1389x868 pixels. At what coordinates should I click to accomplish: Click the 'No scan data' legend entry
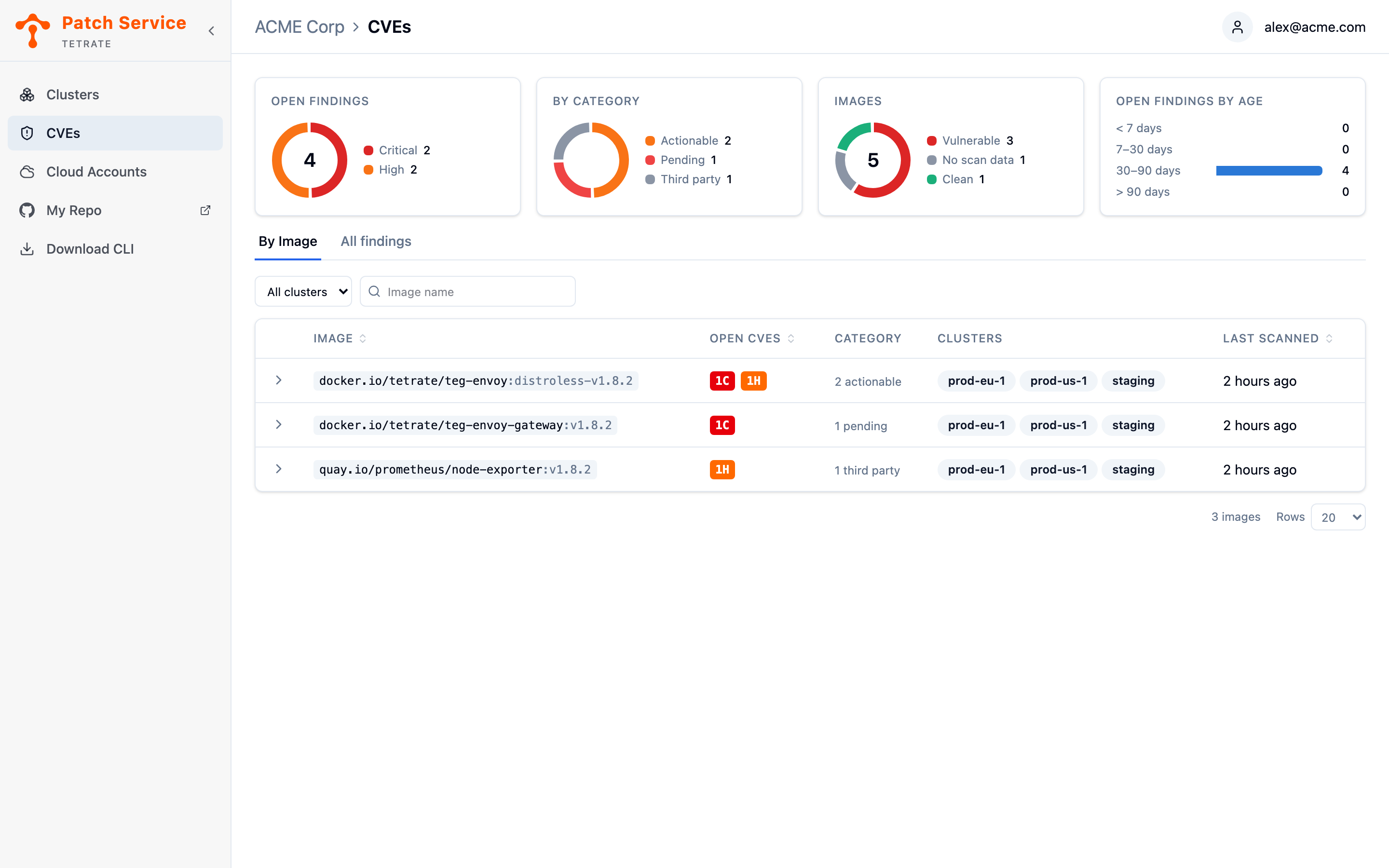(x=976, y=160)
